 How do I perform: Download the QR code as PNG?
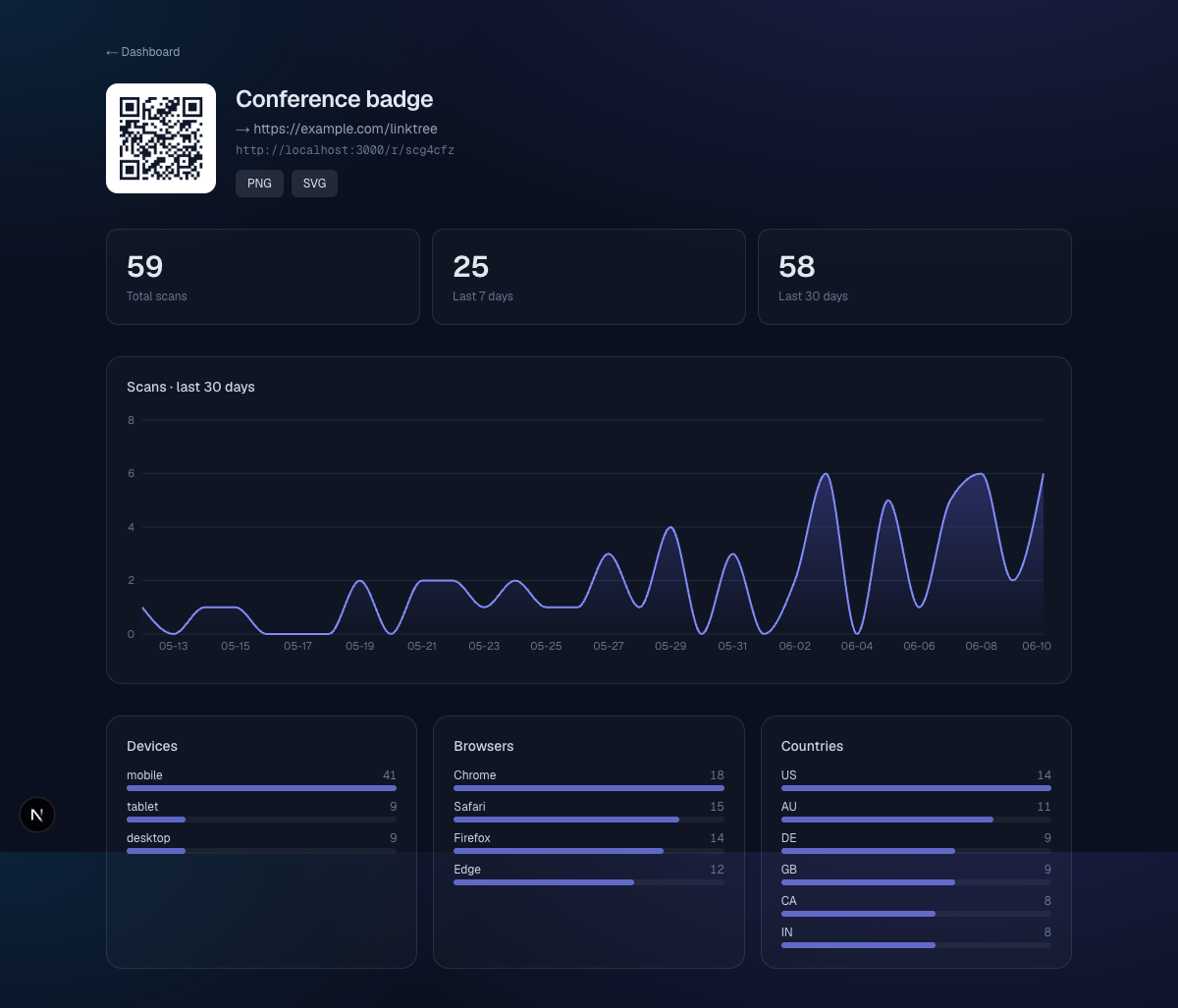259,184
